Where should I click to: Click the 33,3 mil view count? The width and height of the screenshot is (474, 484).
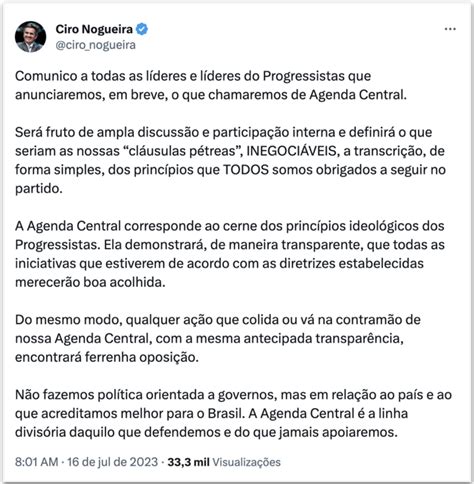point(188,462)
